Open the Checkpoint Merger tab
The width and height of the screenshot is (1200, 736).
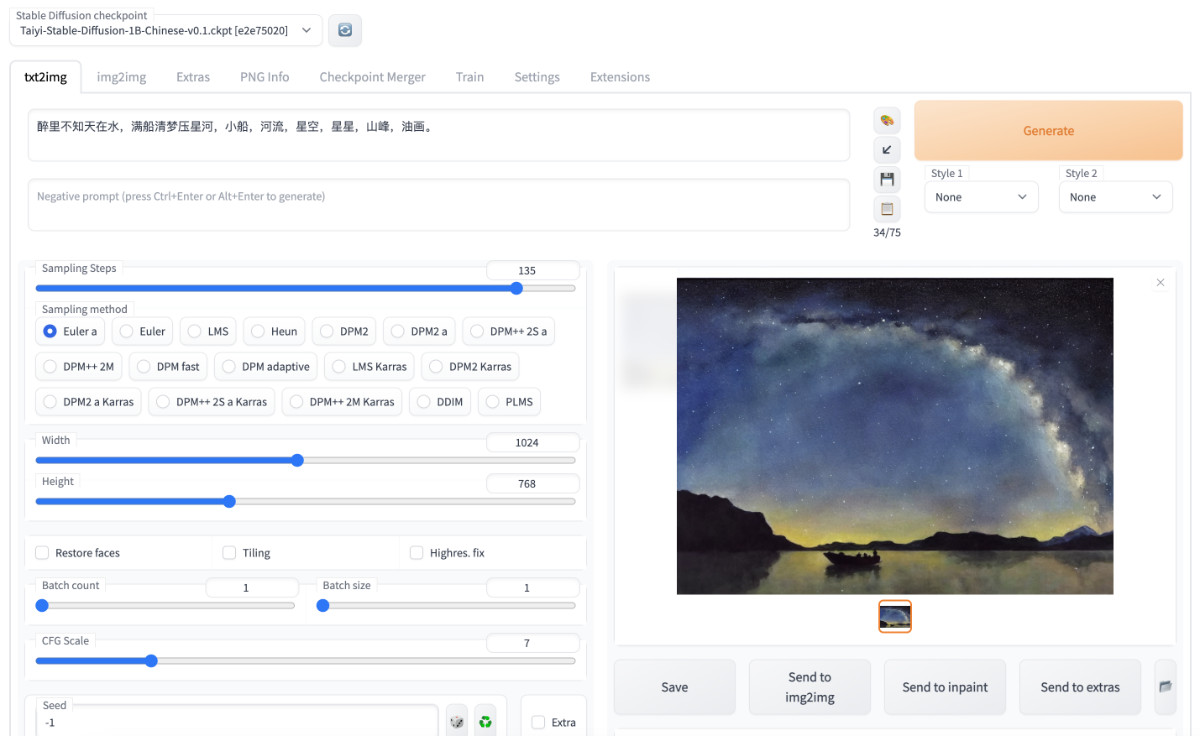click(x=372, y=77)
